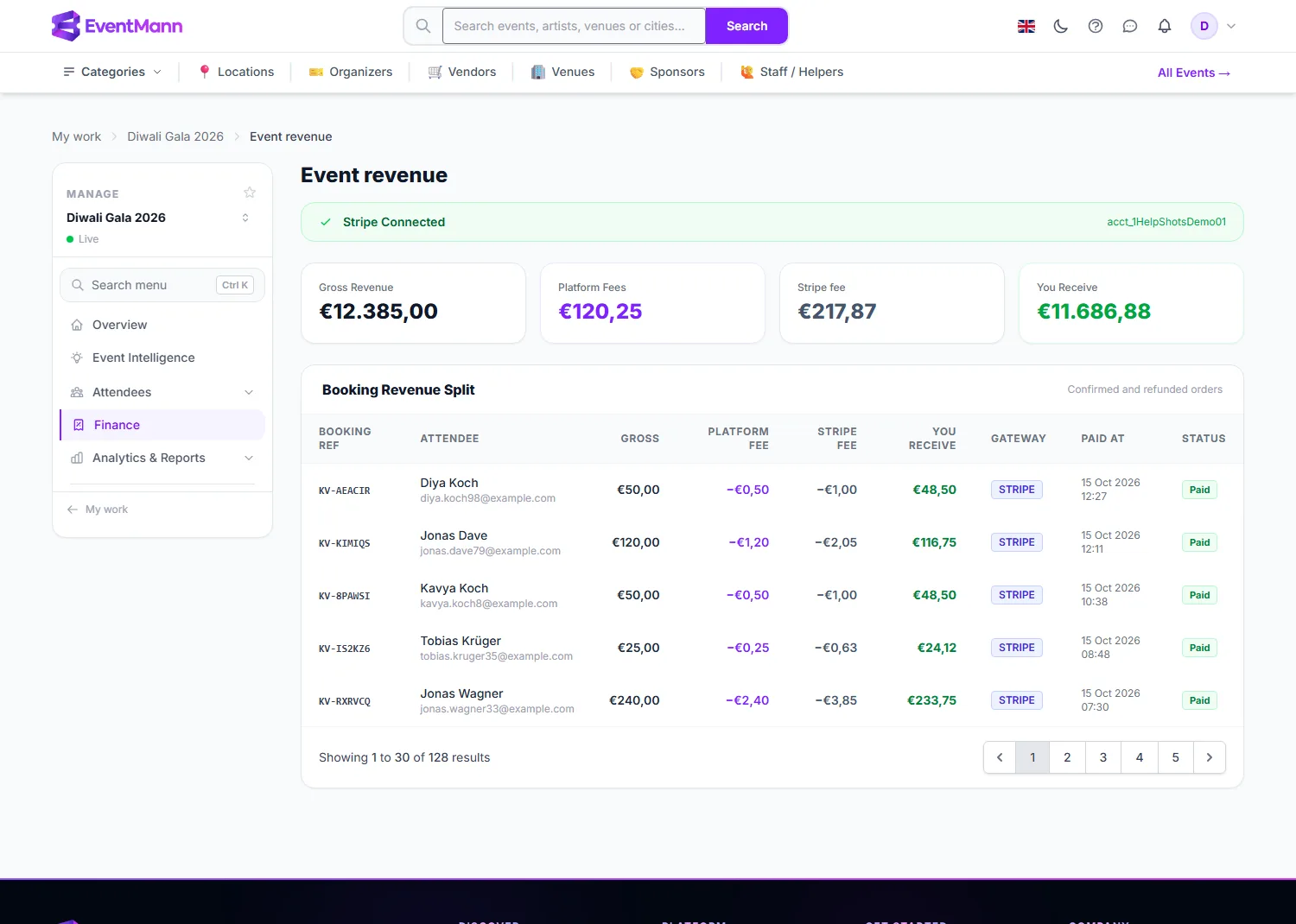The height and width of the screenshot is (924, 1296).
Task: Click the Diwali Gala 2026 breadcrumb
Action: click(175, 136)
